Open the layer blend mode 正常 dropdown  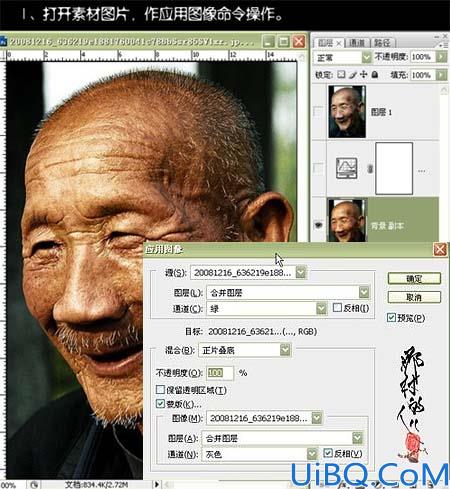[366, 57]
